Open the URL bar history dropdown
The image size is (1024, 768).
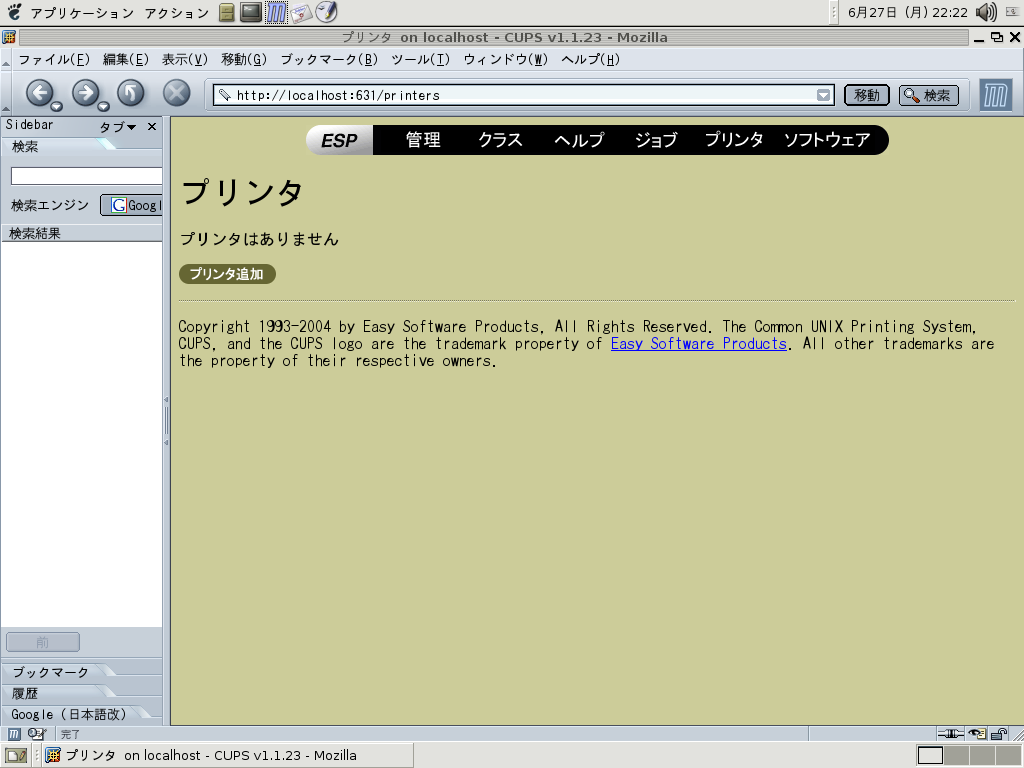824,95
